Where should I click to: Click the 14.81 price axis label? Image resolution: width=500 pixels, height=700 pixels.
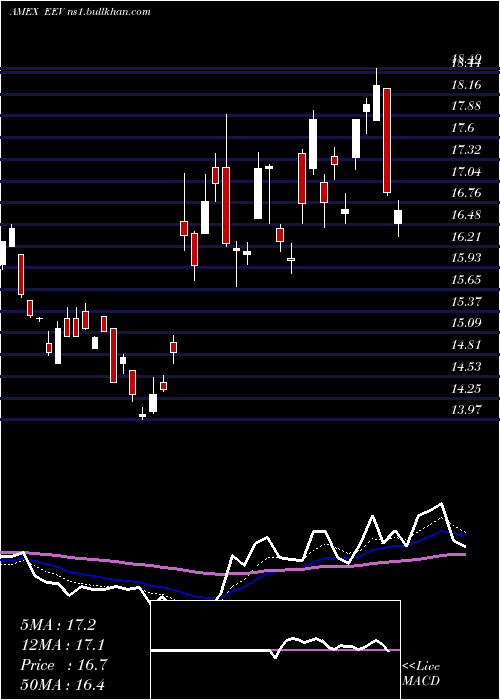[467, 345]
